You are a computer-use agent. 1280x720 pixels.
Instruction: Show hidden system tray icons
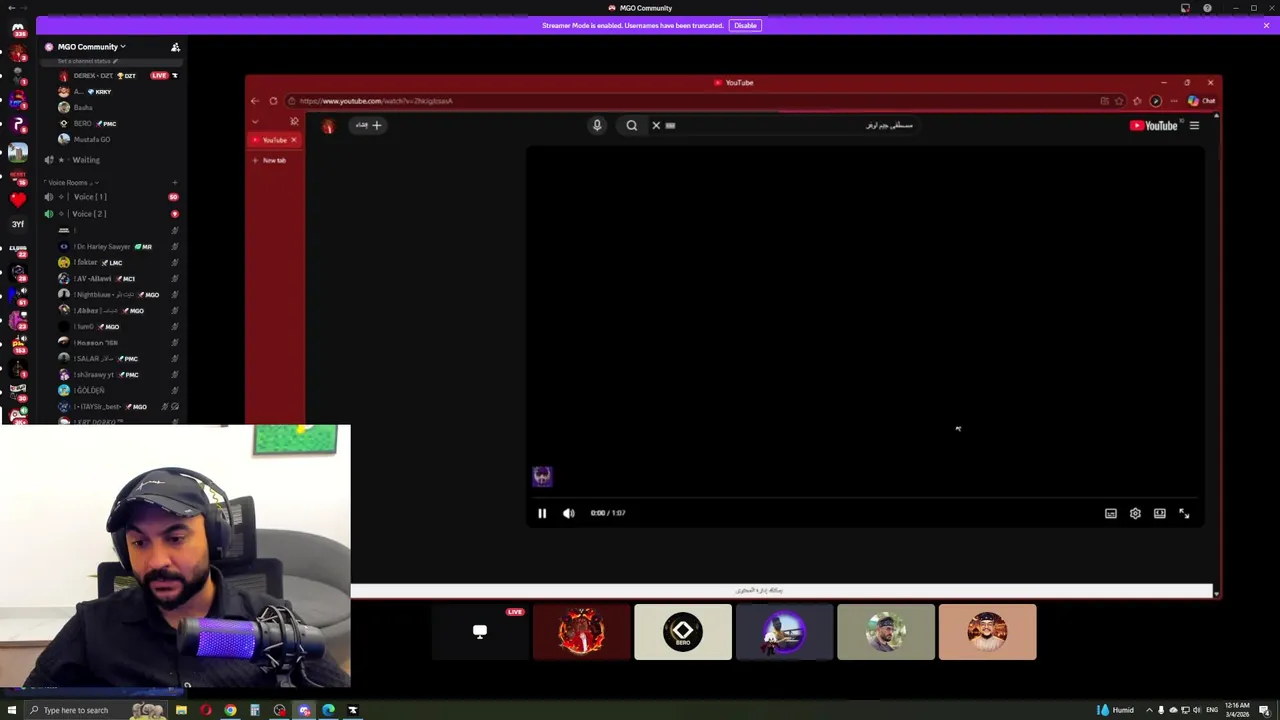click(1148, 710)
